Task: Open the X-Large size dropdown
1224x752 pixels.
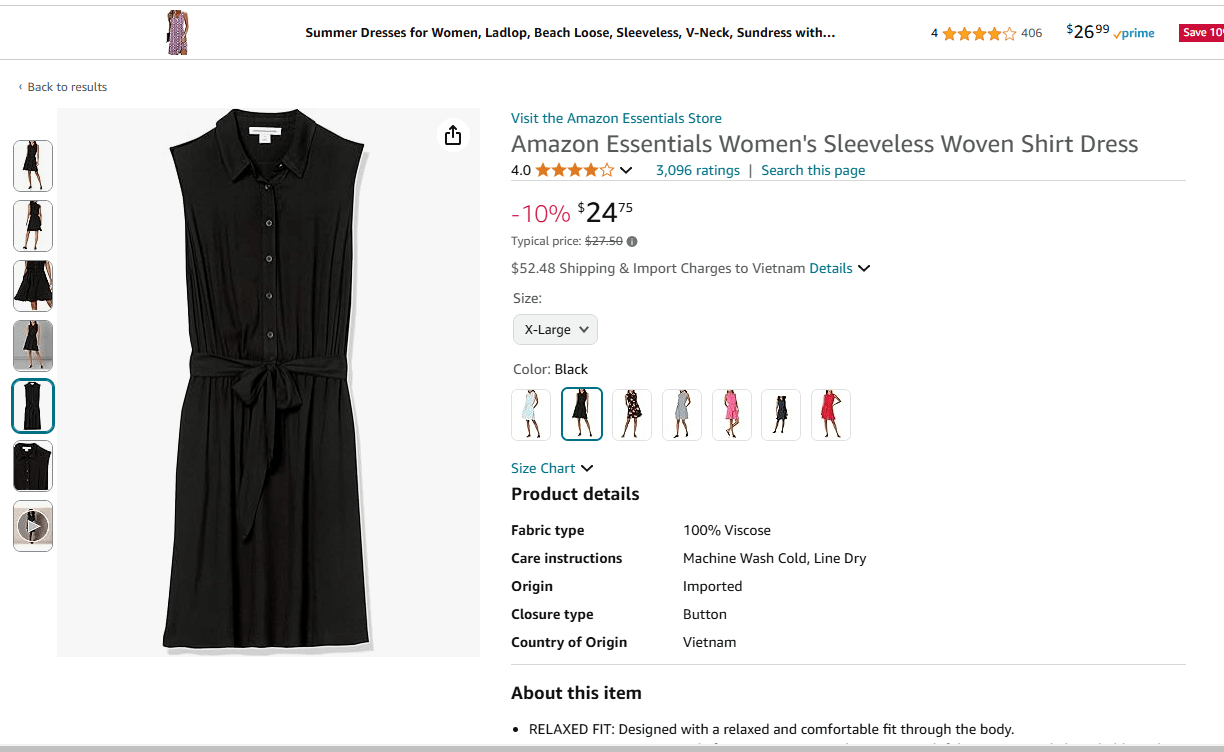Action: coord(555,330)
